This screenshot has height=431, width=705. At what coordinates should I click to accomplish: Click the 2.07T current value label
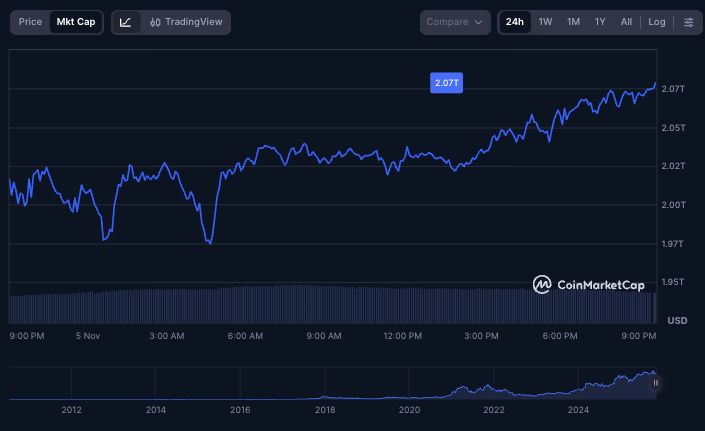point(446,83)
